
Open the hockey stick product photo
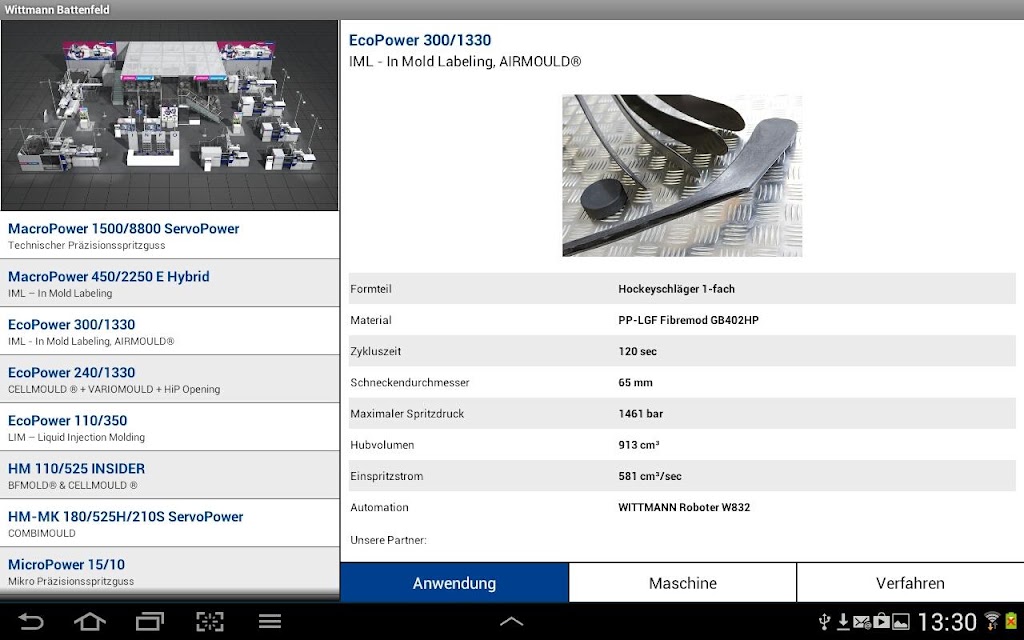click(x=682, y=175)
